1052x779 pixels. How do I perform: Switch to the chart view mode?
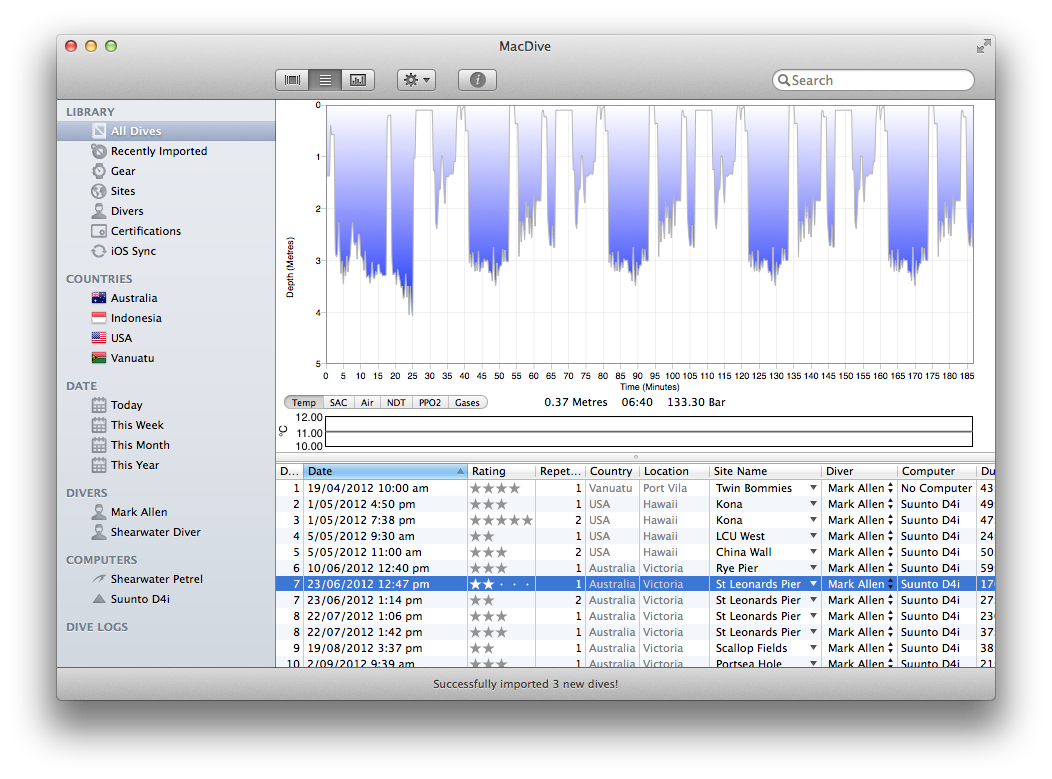click(358, 80)
